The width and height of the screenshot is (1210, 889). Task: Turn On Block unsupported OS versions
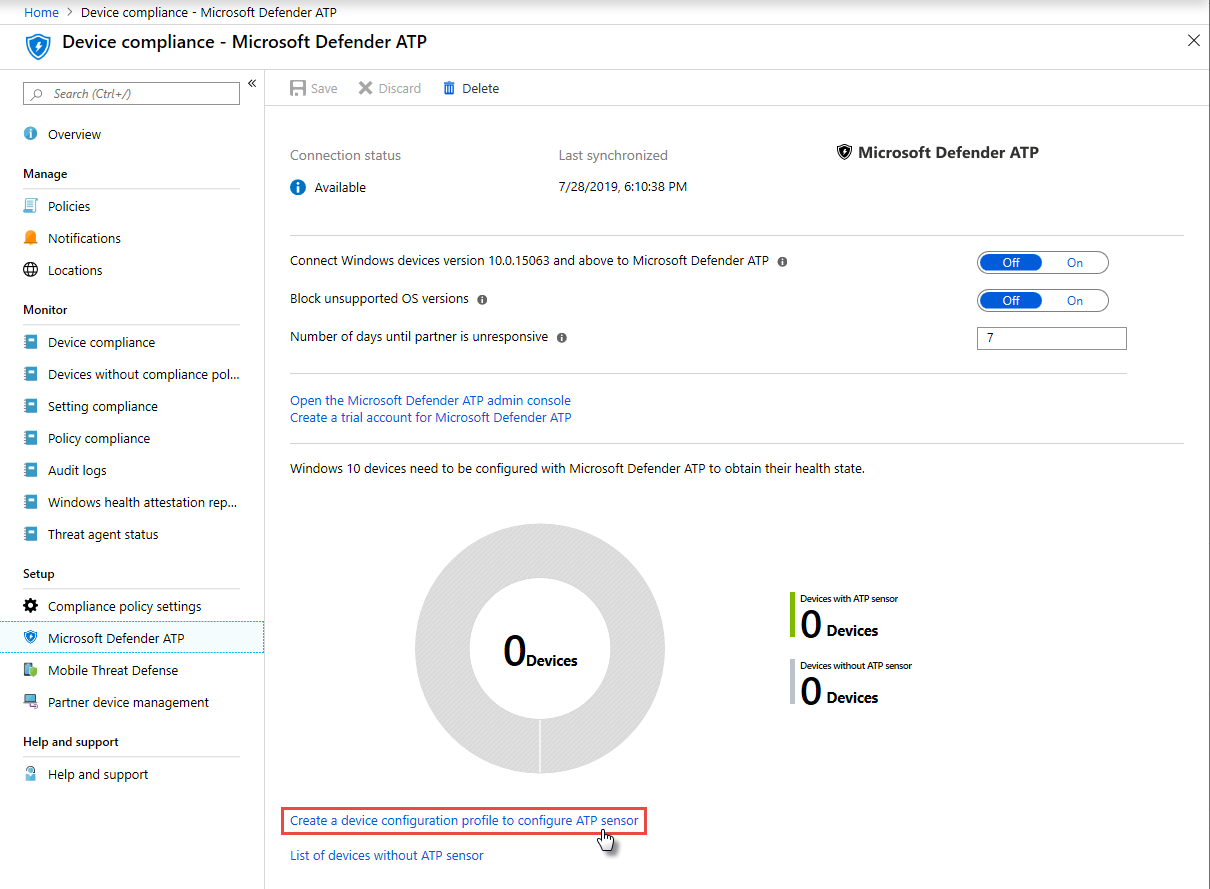coord(1075,300)
